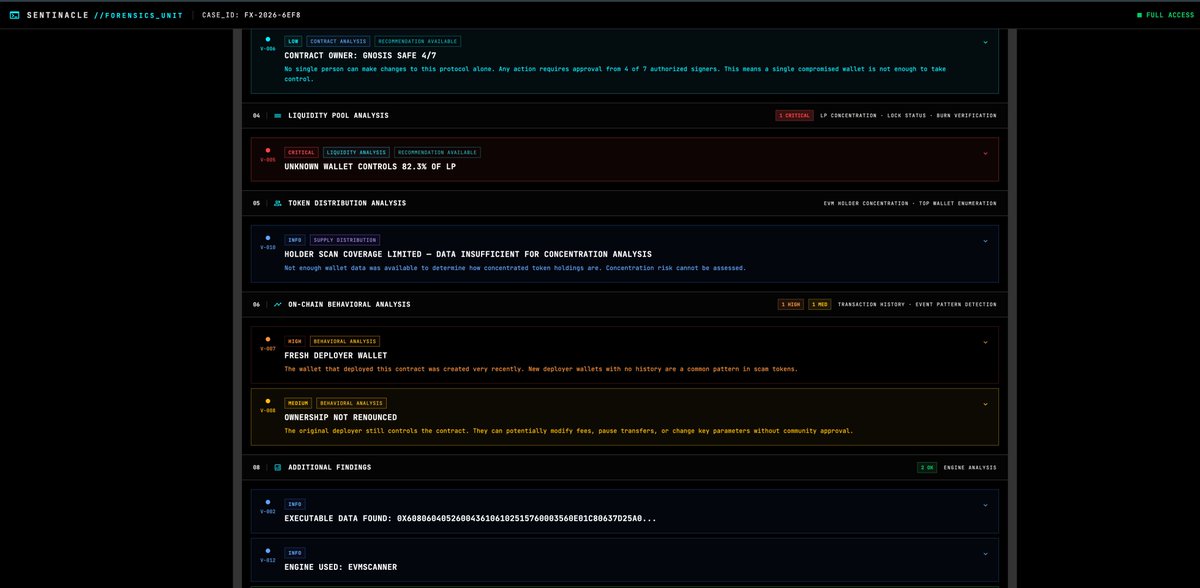Open the Liquidity Pool Analysis section header
Screen dimensions: 1200x588
(625, 116)
